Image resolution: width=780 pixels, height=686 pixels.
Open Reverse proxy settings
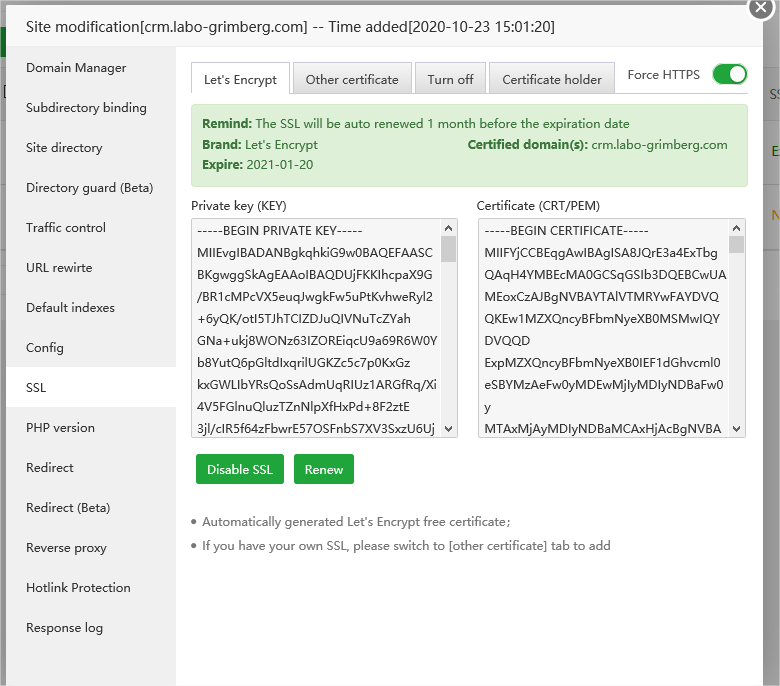[66, 548]
